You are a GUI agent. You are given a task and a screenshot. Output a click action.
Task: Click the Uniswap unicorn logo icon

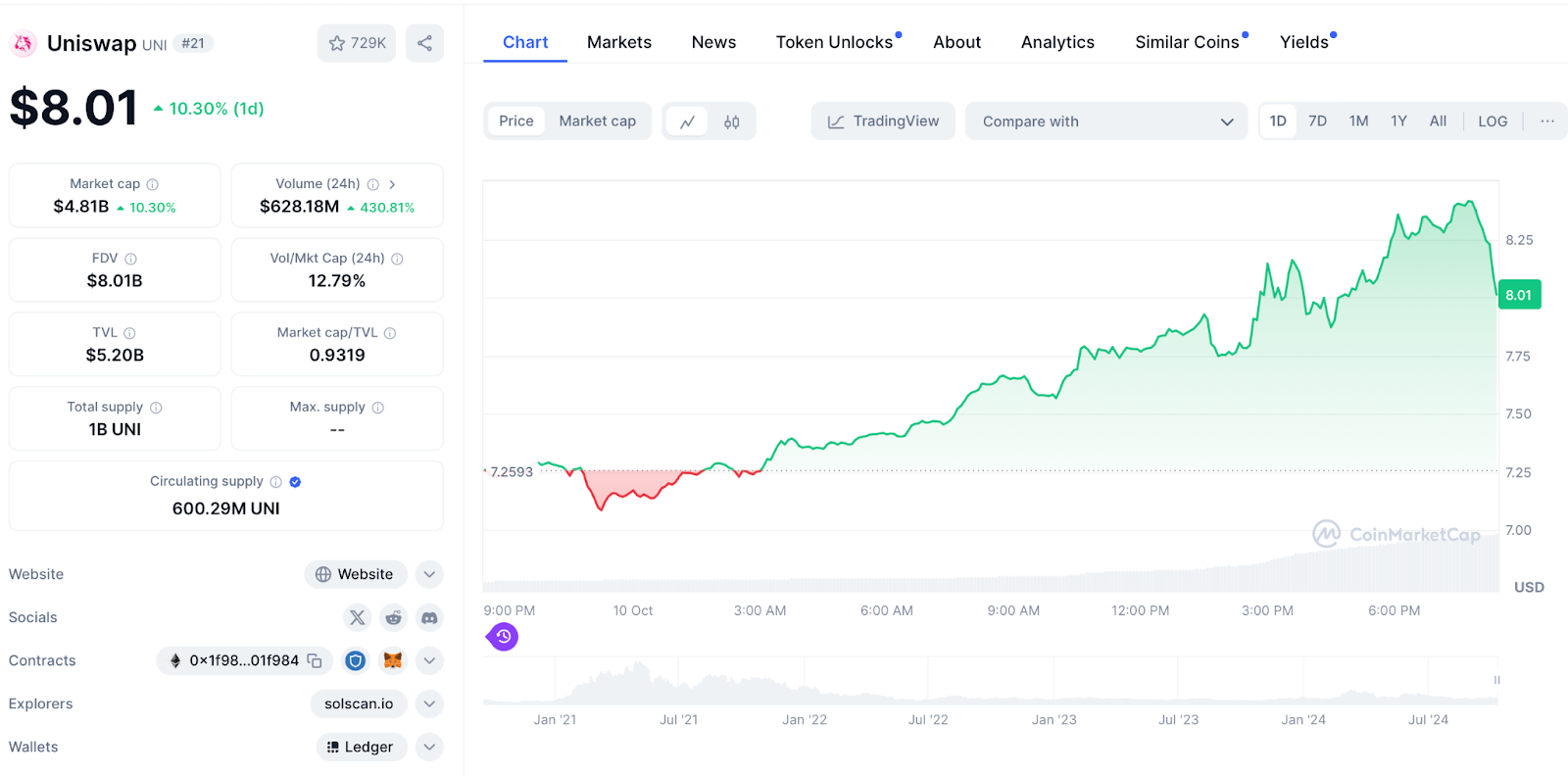(x=23, y=43)
